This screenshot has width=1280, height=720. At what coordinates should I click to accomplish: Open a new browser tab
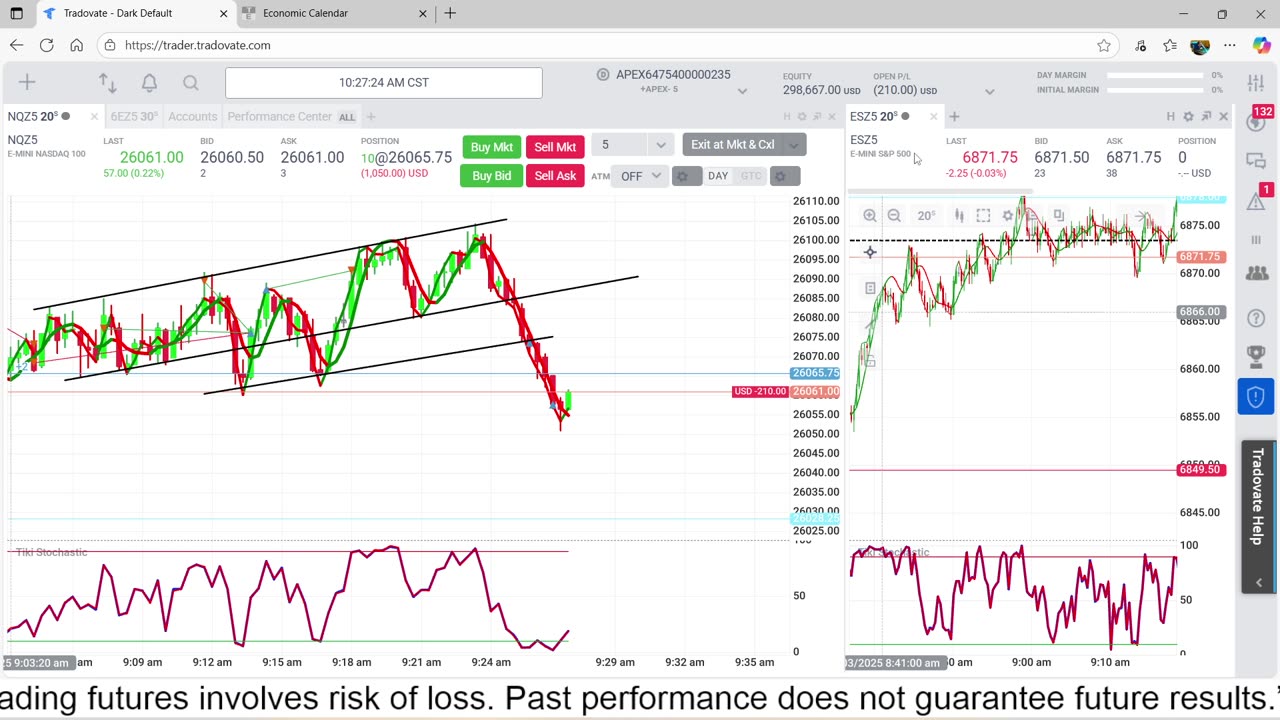click(450, 13)
